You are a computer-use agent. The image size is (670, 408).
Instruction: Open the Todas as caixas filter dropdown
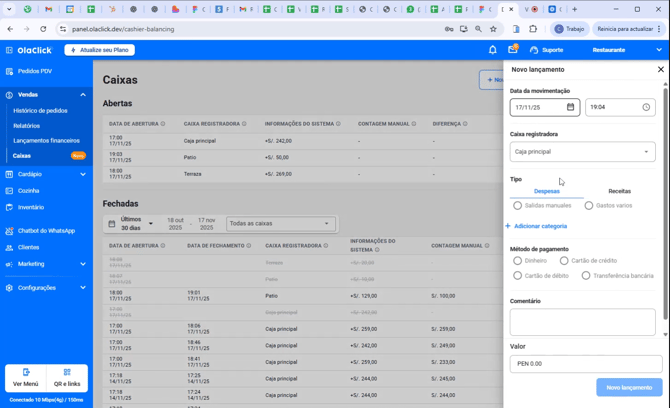[x=280, y=223]
